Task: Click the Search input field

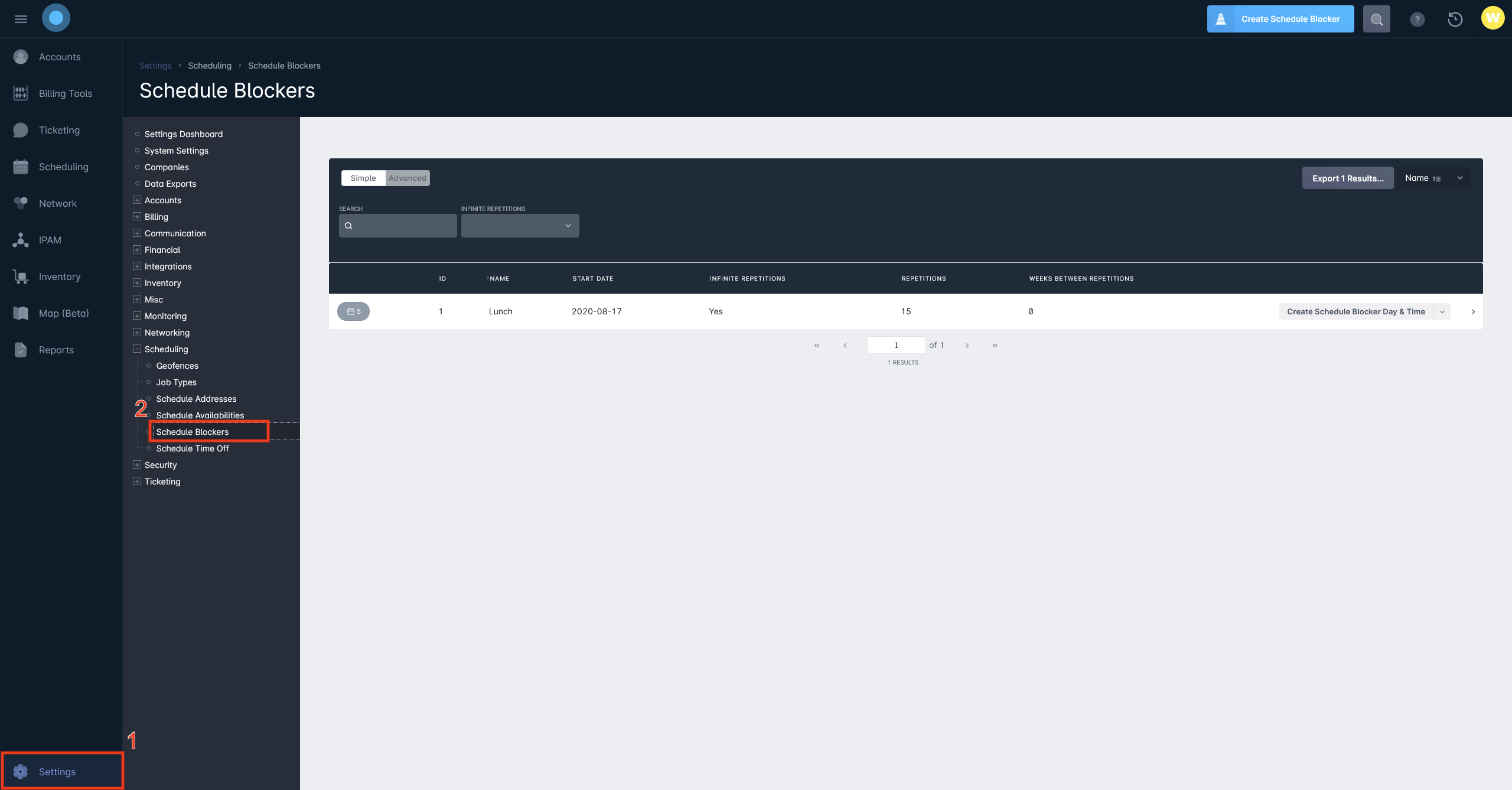Action: pos(398,226)
